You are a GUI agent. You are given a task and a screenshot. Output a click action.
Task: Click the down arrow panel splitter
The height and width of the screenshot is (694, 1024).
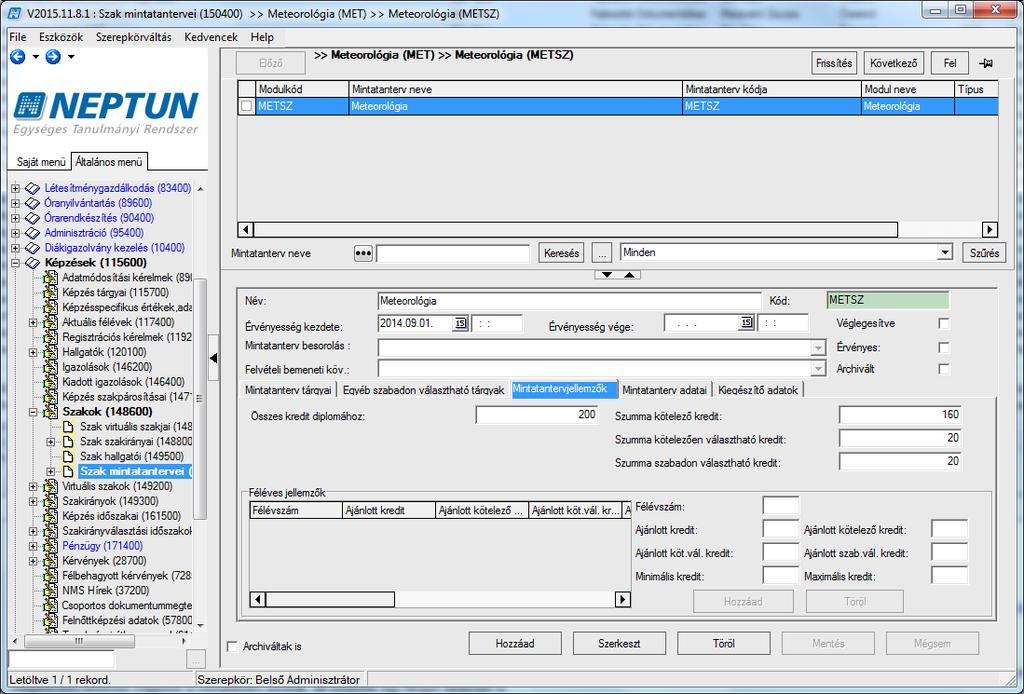point(607,275)
